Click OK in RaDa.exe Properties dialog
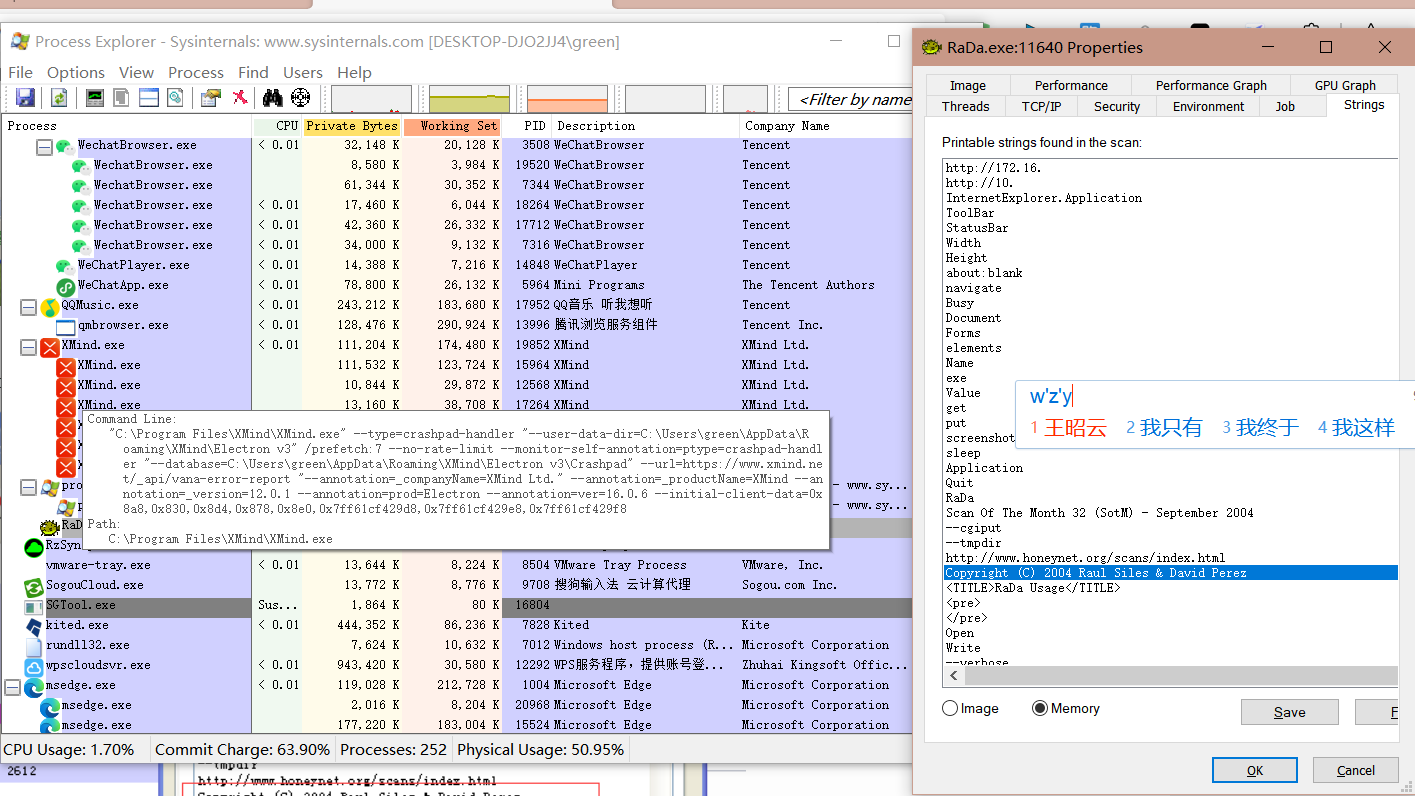The height and width of the screenshot is (796, 1415). click(1255, 770)
